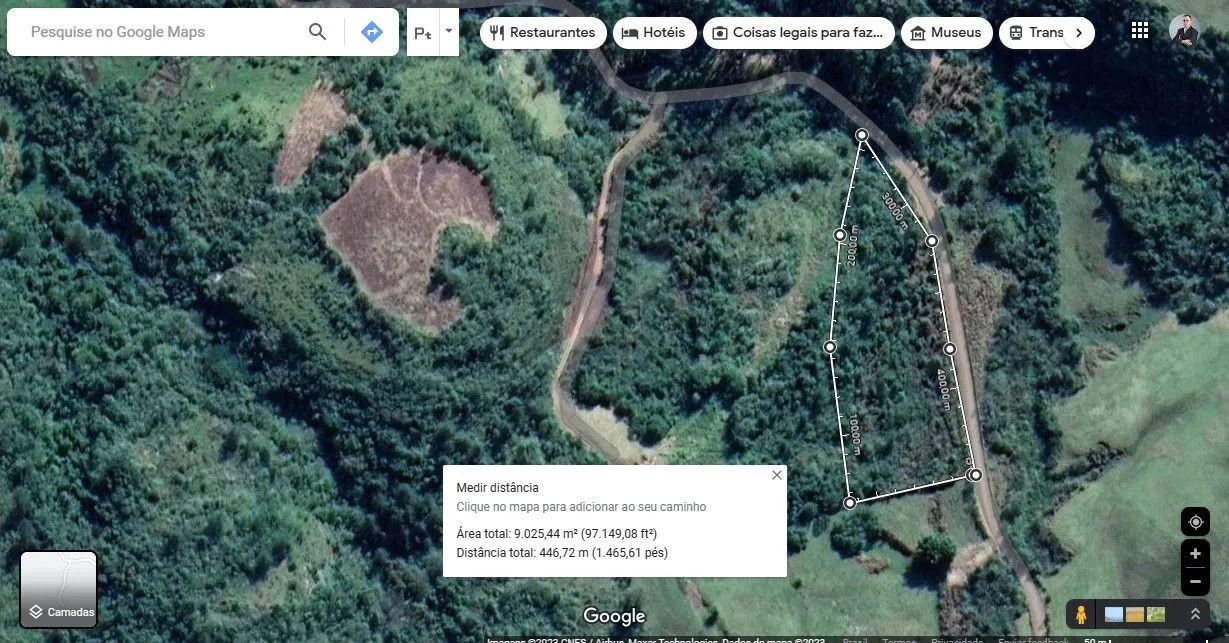The image size is (1229, 643).
Task: Open the imagery thumbnails strip
Action: (x=1135, y=614)
